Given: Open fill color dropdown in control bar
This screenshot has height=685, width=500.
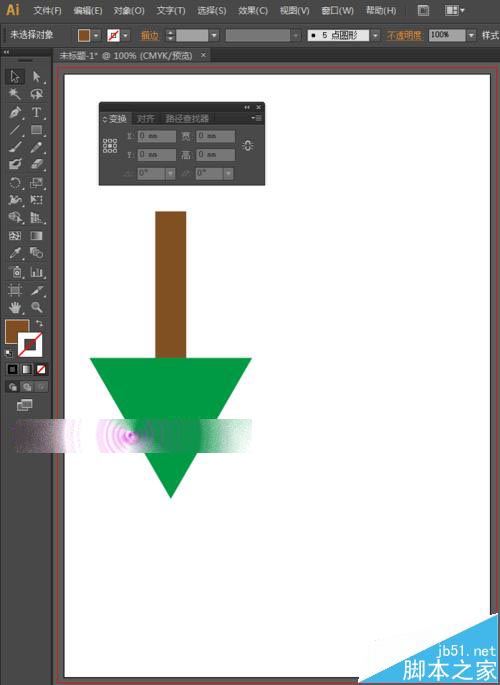Looking at the screenshot, I should click(97, 35).
